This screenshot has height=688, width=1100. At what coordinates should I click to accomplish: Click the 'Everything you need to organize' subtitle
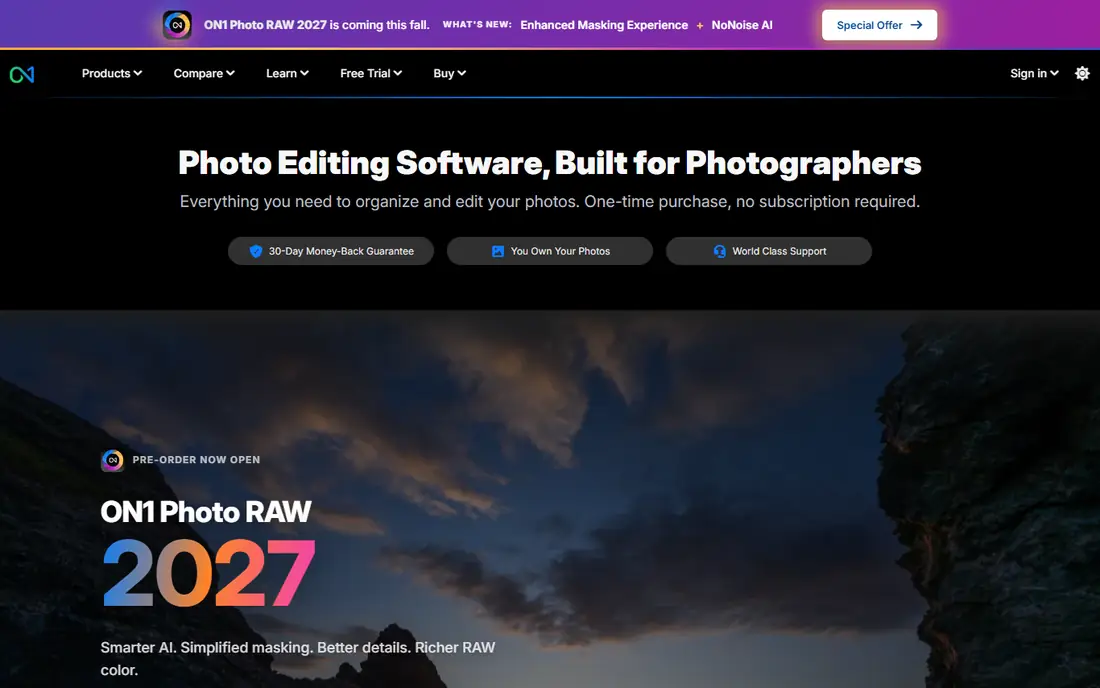point(549,202)
